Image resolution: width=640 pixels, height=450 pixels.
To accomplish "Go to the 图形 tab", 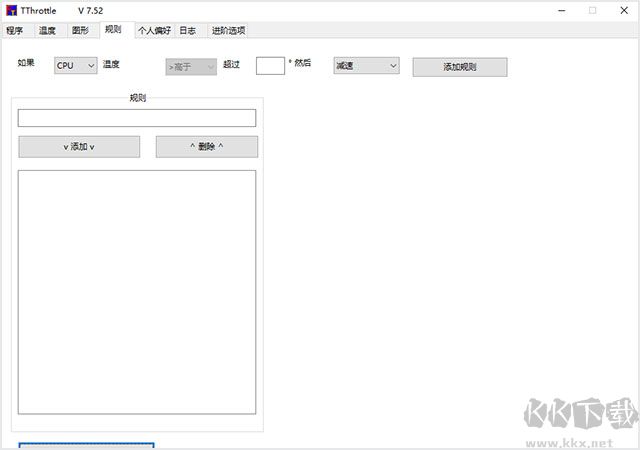I will point(80,31).
